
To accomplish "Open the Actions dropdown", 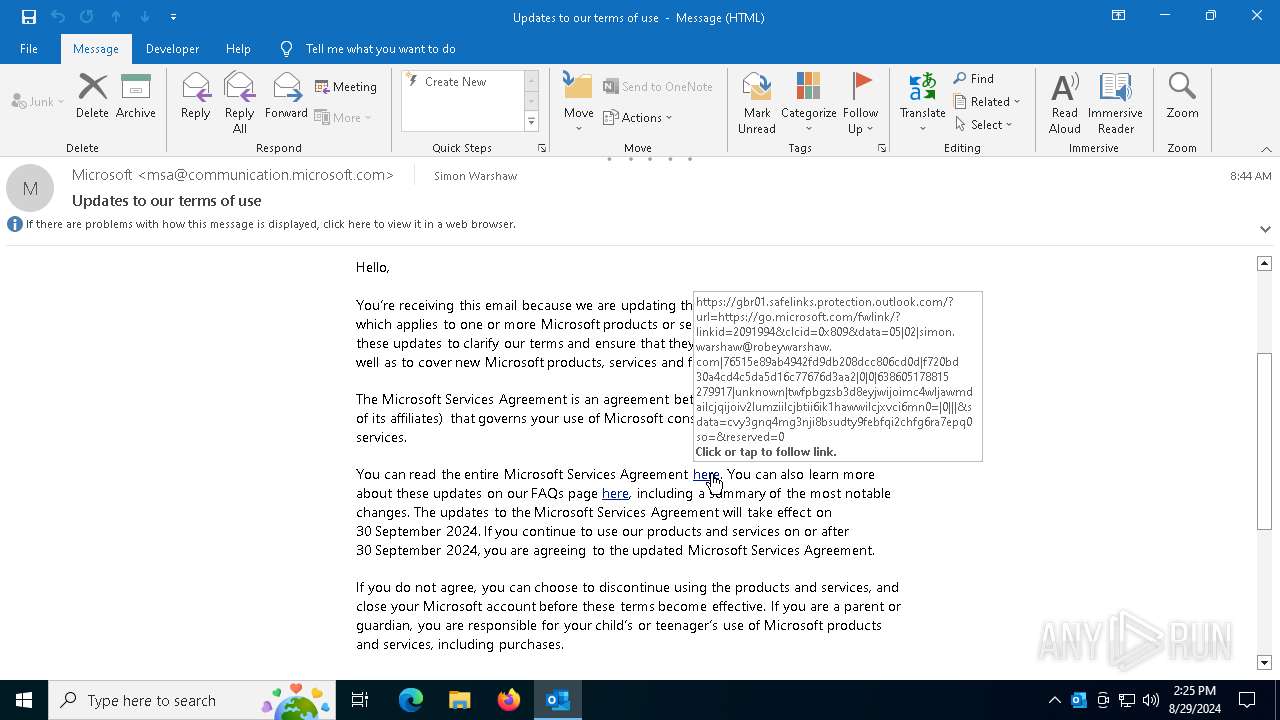I will [638, 117].
